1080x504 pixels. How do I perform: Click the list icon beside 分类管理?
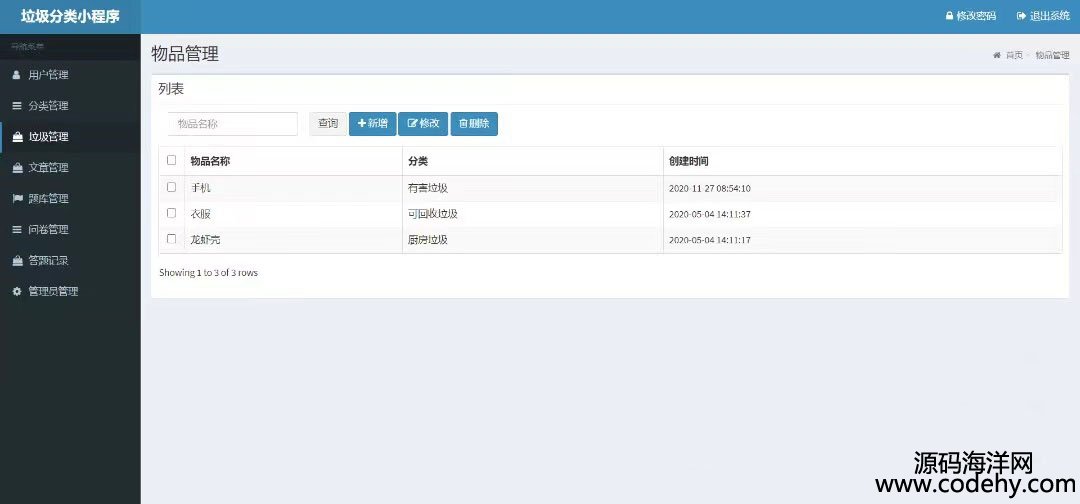pyautogui.click(x=17, y=106)
